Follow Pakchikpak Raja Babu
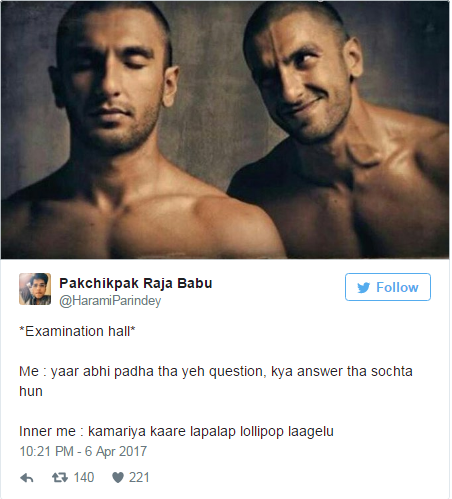This screenshot has width=452, height=499. [388, 287]
